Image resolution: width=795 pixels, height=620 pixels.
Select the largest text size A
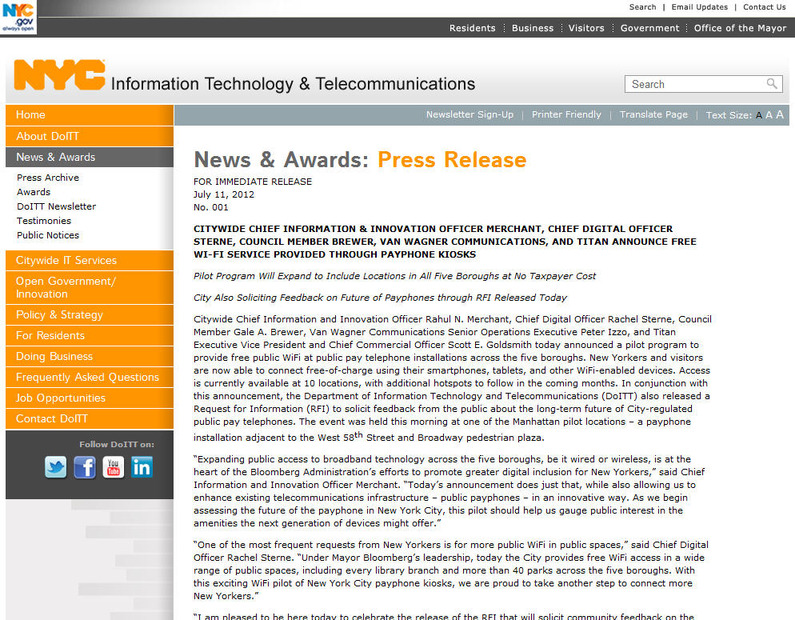tap(780, 115)
